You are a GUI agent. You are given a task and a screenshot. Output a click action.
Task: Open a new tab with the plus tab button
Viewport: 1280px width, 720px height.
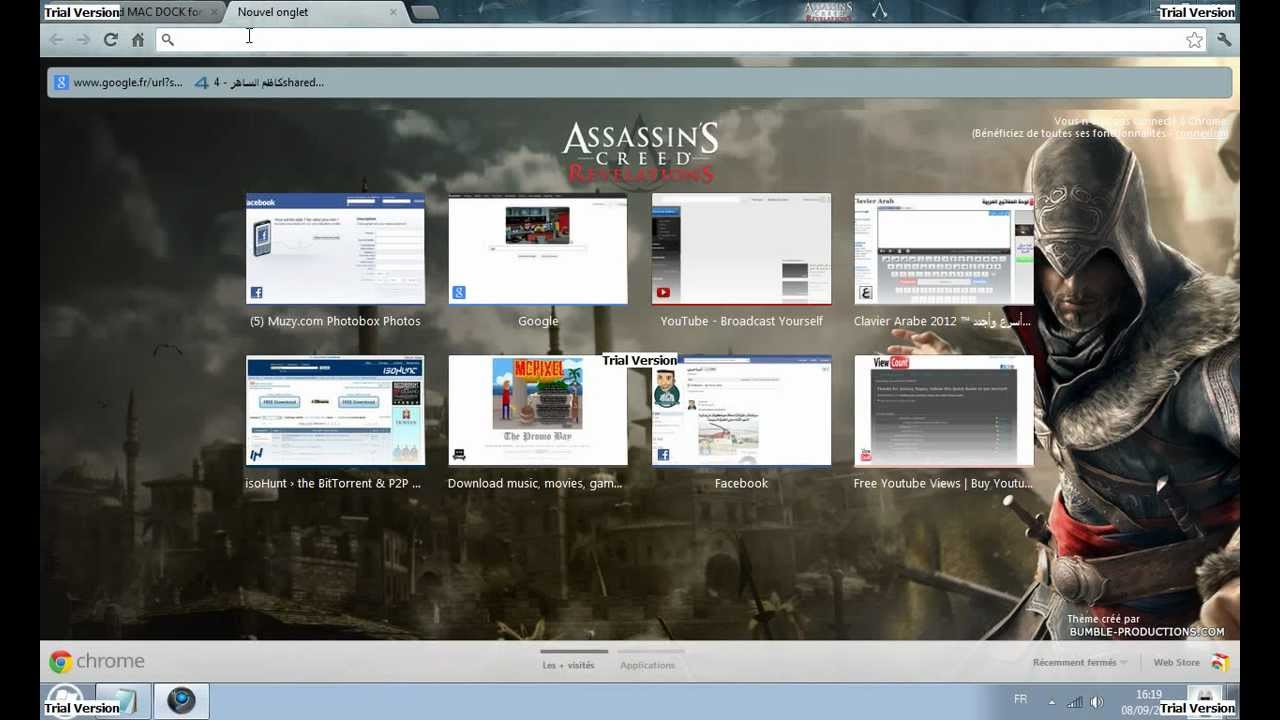point(424,13)
